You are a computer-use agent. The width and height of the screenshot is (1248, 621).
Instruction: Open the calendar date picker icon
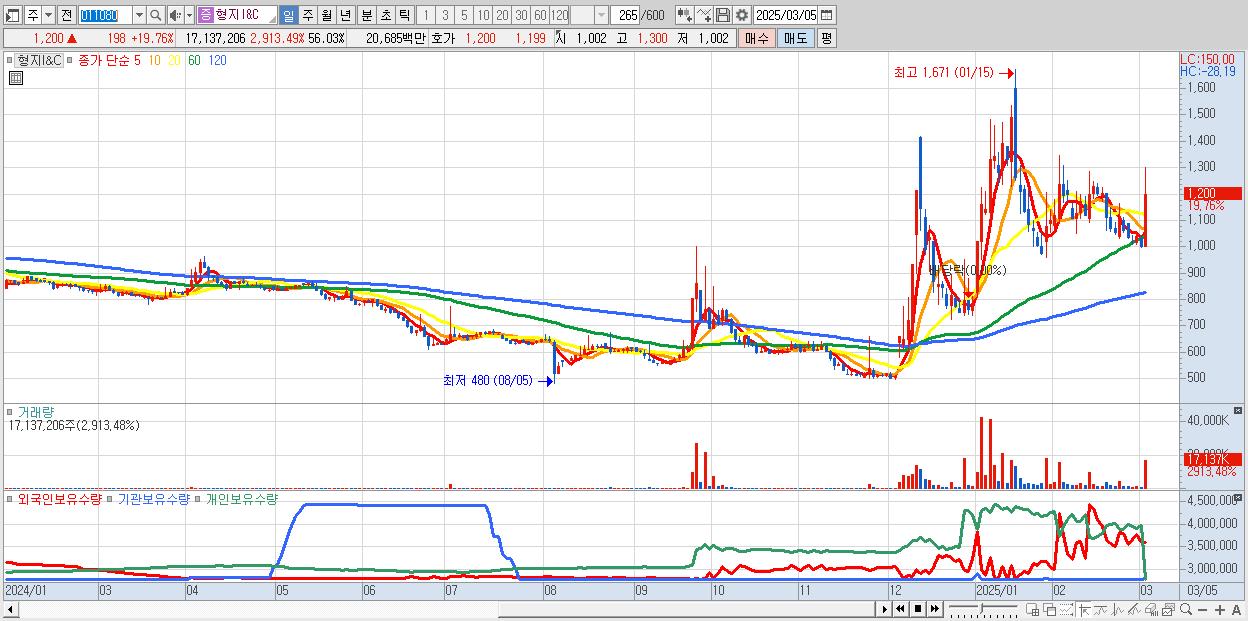coord(826,15)
